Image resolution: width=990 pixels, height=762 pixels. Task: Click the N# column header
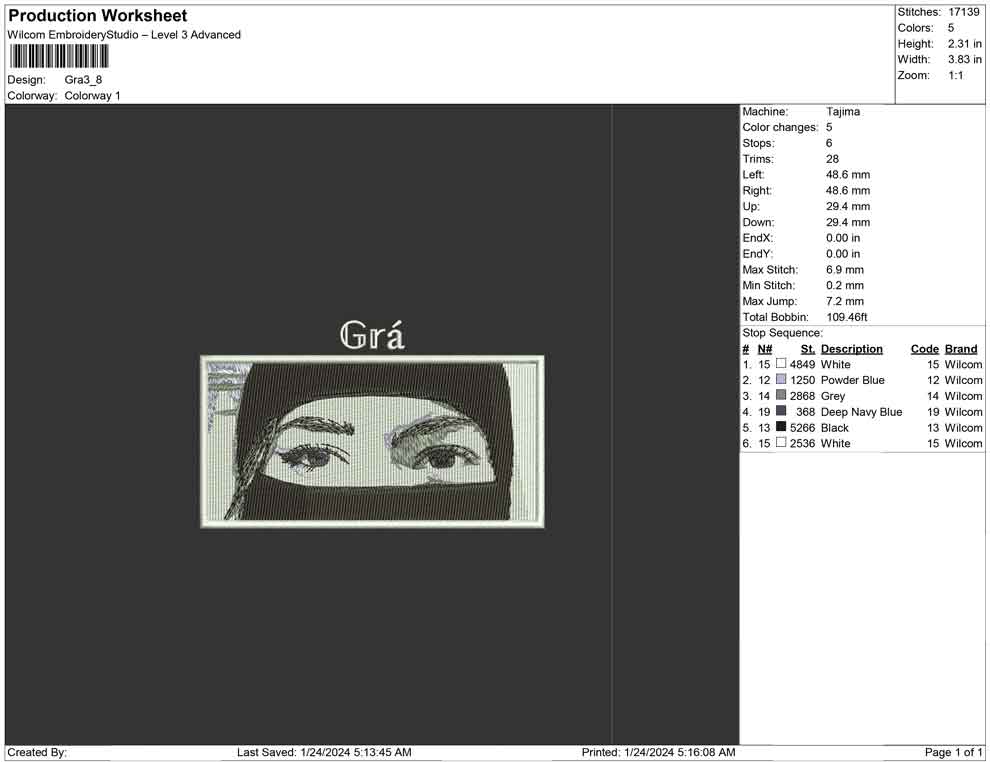765,349
